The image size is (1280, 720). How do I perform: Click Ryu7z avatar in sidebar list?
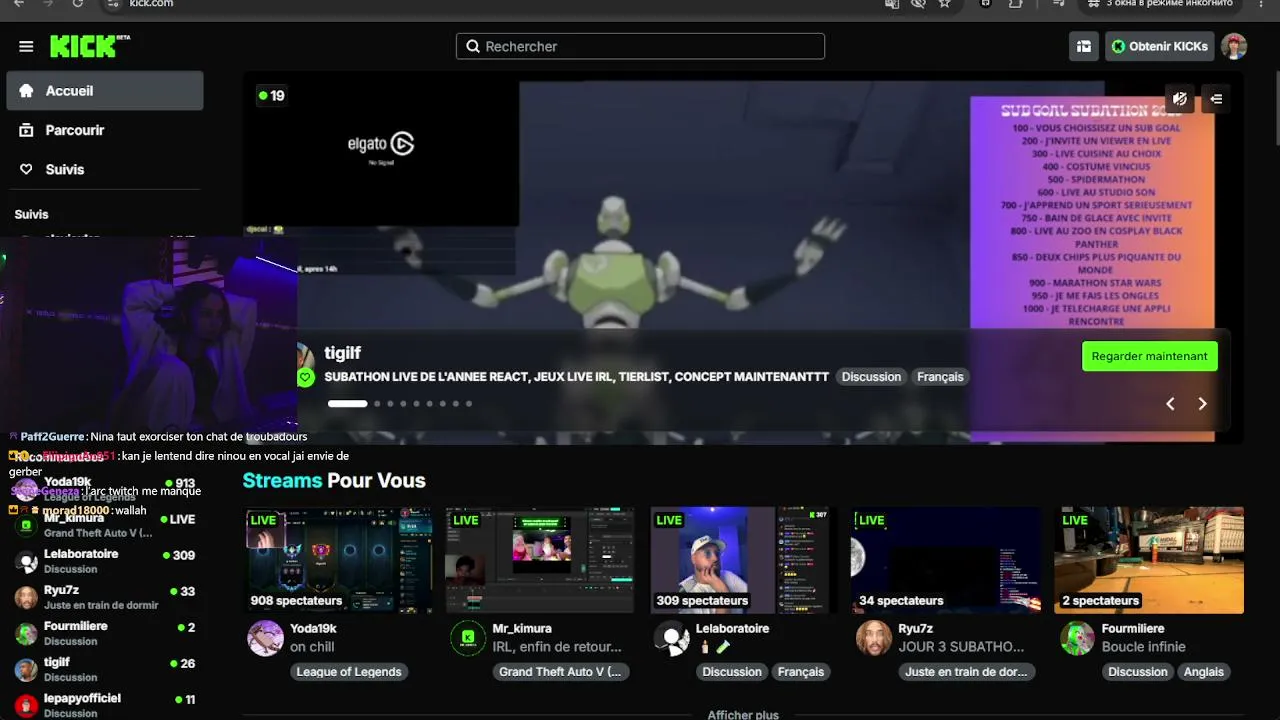point(26,598)
